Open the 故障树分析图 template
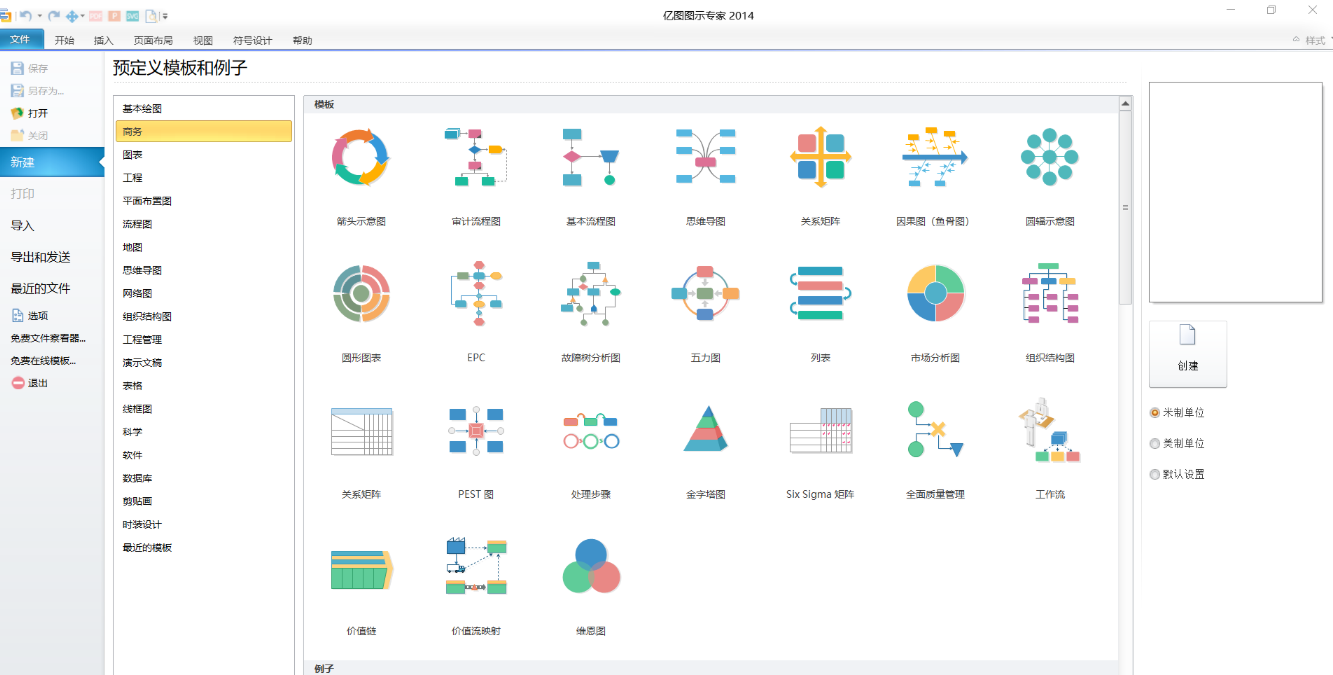Screen dimensions: 1333x675 point(590,294)
